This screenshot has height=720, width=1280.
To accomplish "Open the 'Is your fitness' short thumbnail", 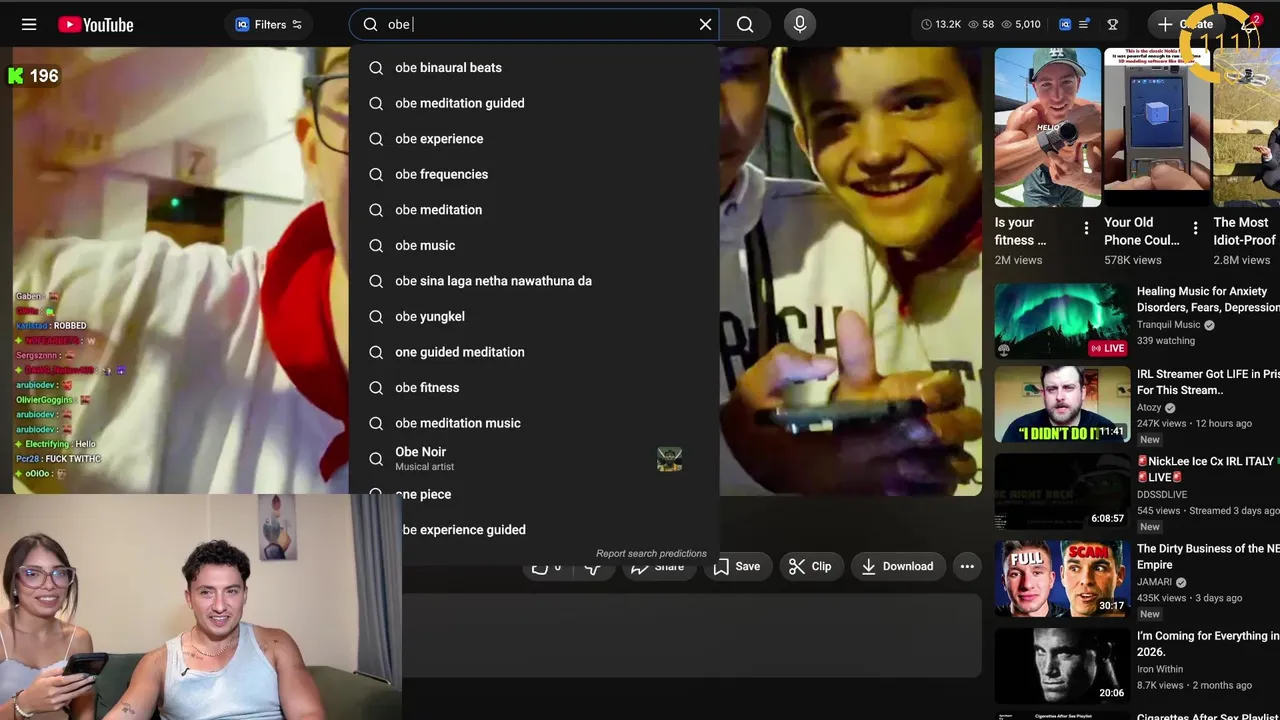I will 1047,127.
